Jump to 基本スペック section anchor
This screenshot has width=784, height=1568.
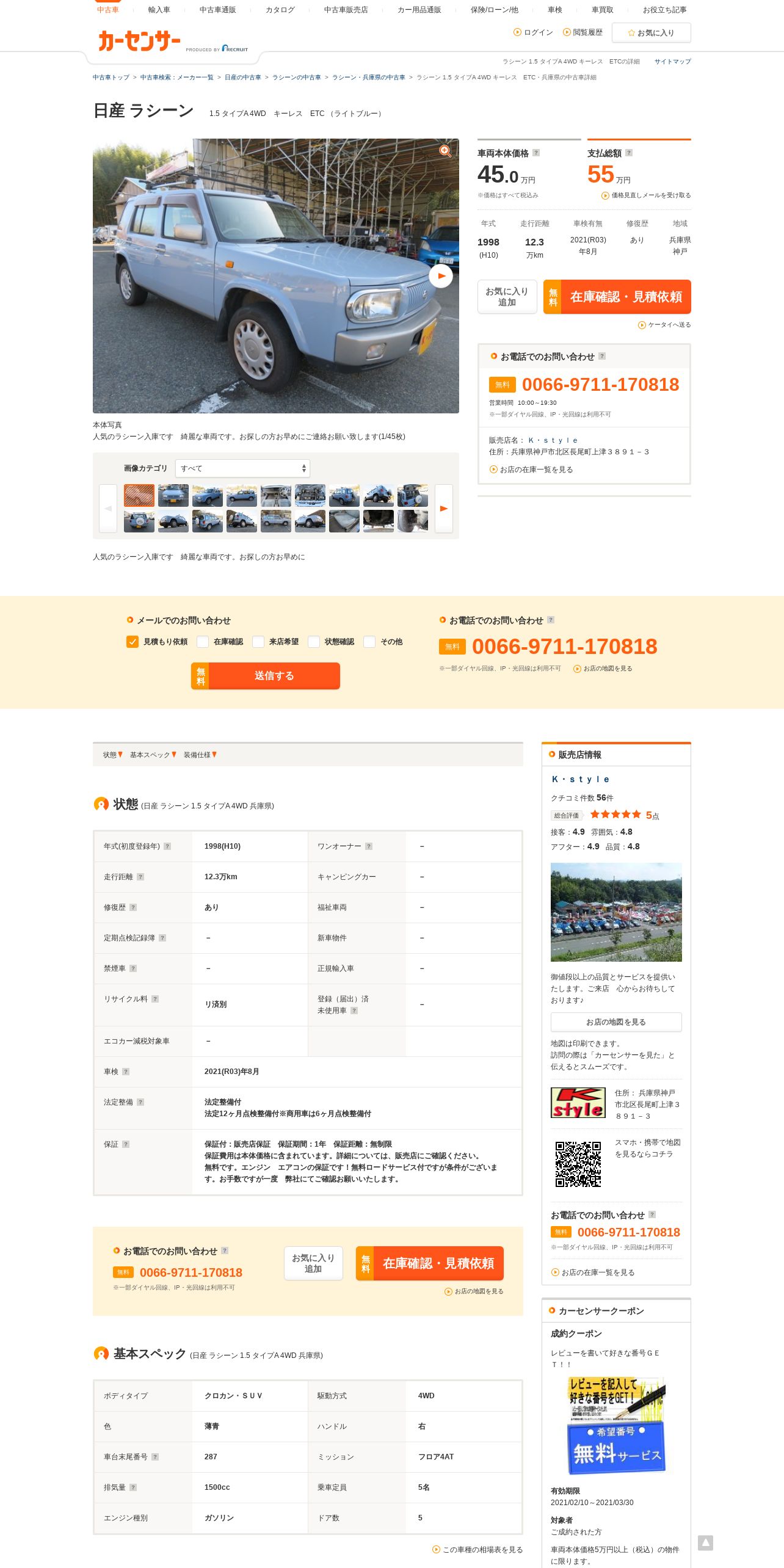[x=153, y=755]
